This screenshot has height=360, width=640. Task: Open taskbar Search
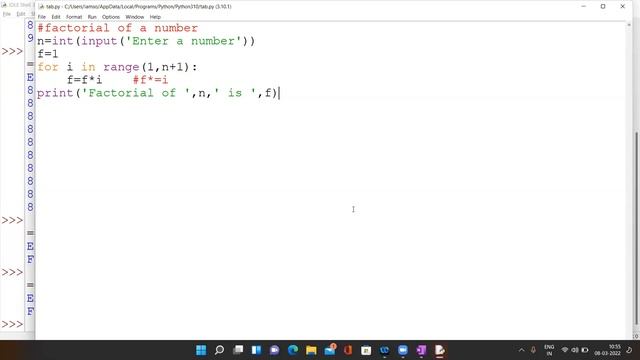[x=219, y=350]
